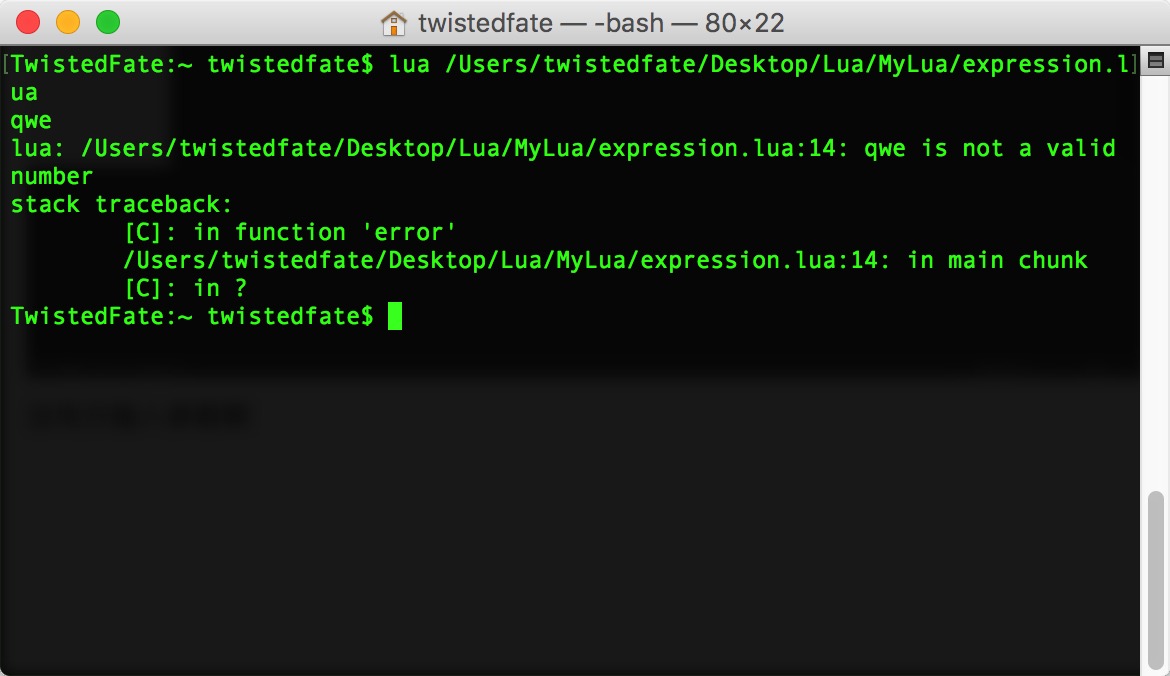
Task: Click the window title "twistedfate — -bash — 80×22"
Action: [x=600, y=22]
